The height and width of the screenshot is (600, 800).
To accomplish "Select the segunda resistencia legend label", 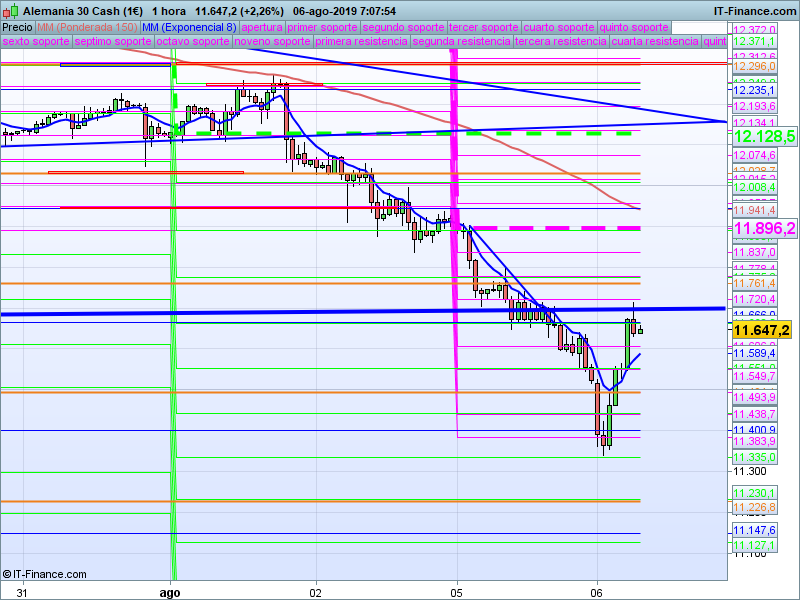I will click(x=461, y=41).
